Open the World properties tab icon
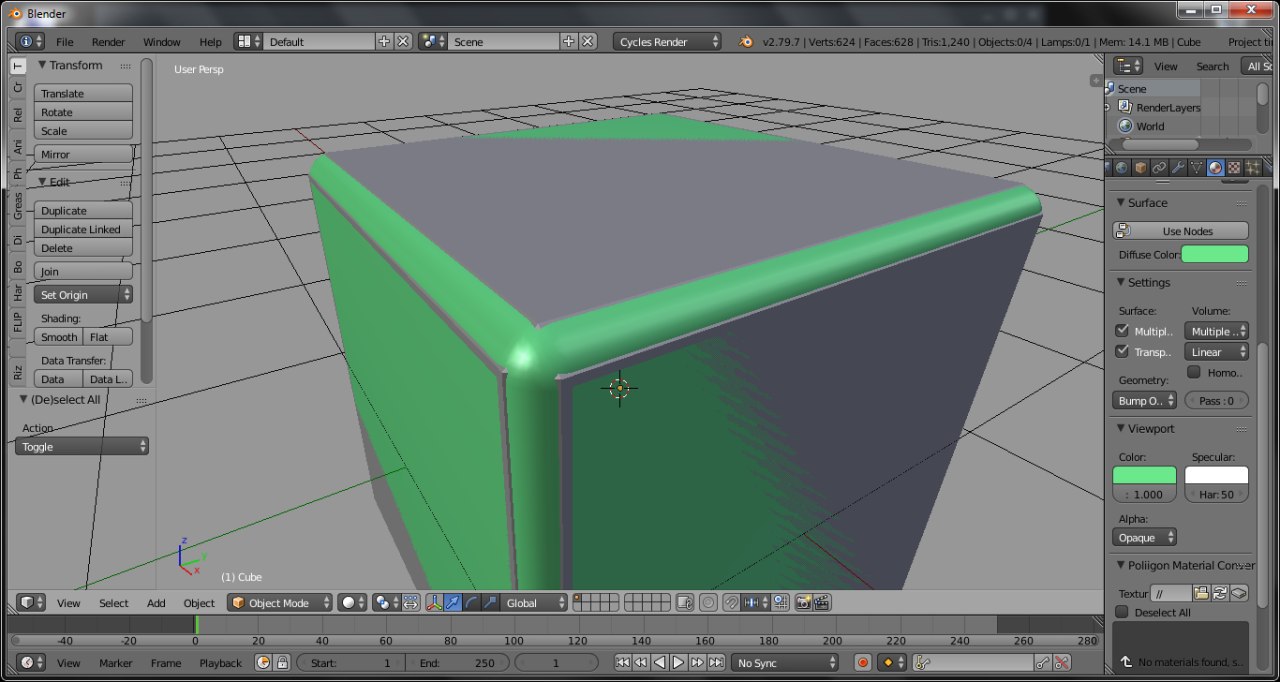1280x682 pixels. (1121, 168)
